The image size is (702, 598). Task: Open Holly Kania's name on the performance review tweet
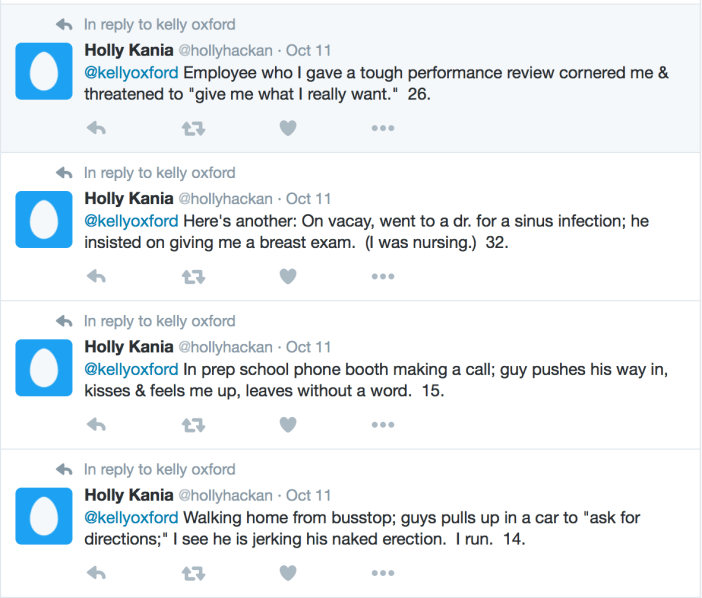(128, 50)
